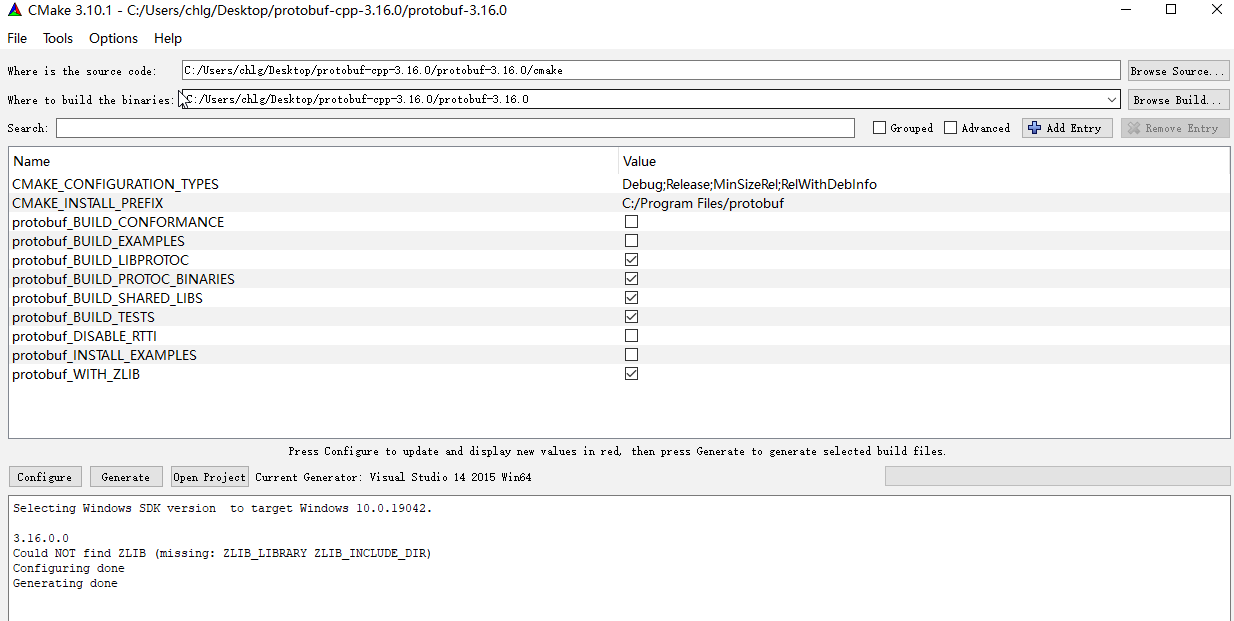Click the 'Configuring done' log line
The width and height of the screenshot is (1234, 621).
(x=69, y=568)
